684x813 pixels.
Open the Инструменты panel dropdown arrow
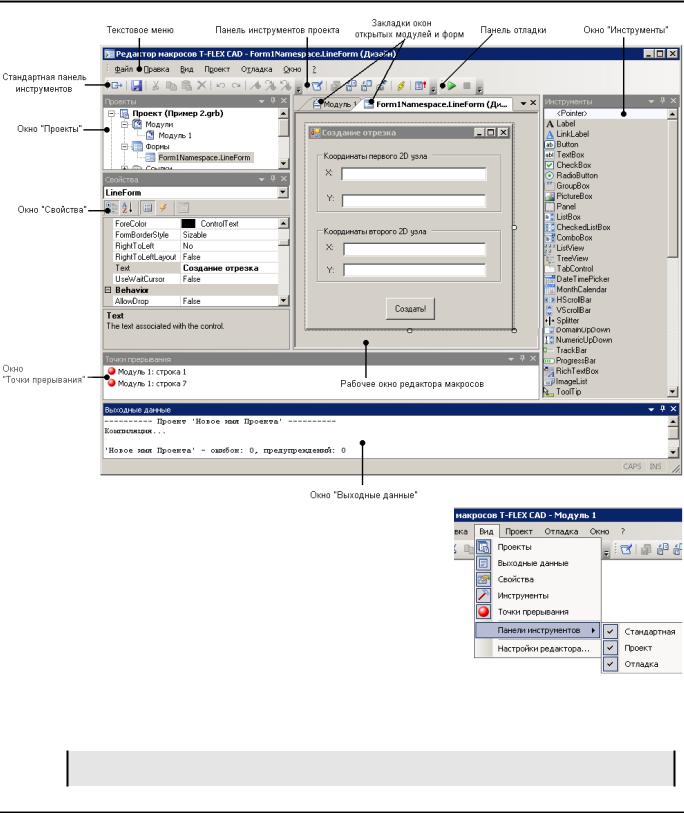(x=651, y=102)
